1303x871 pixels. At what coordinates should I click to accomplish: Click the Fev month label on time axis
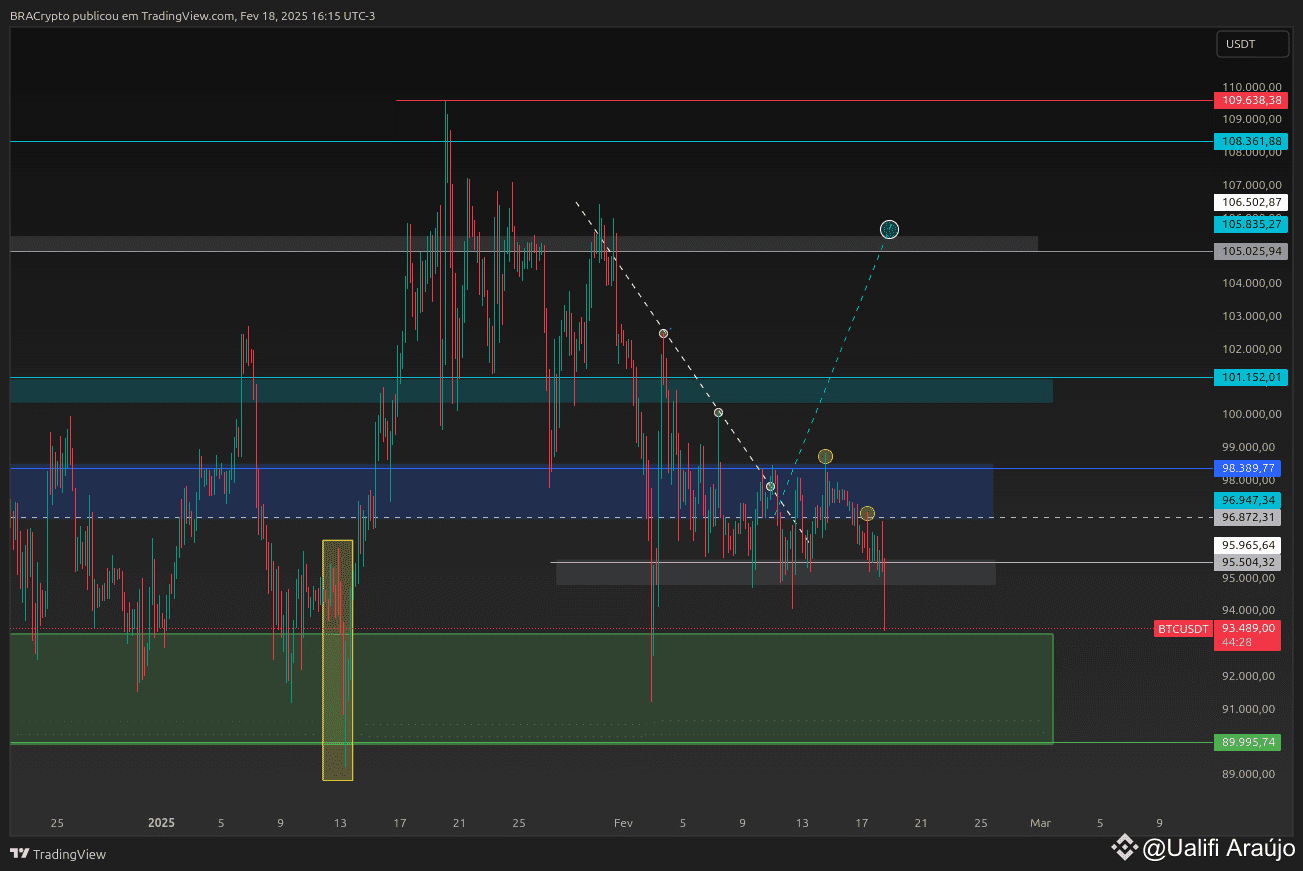click(x=623, y=824)
